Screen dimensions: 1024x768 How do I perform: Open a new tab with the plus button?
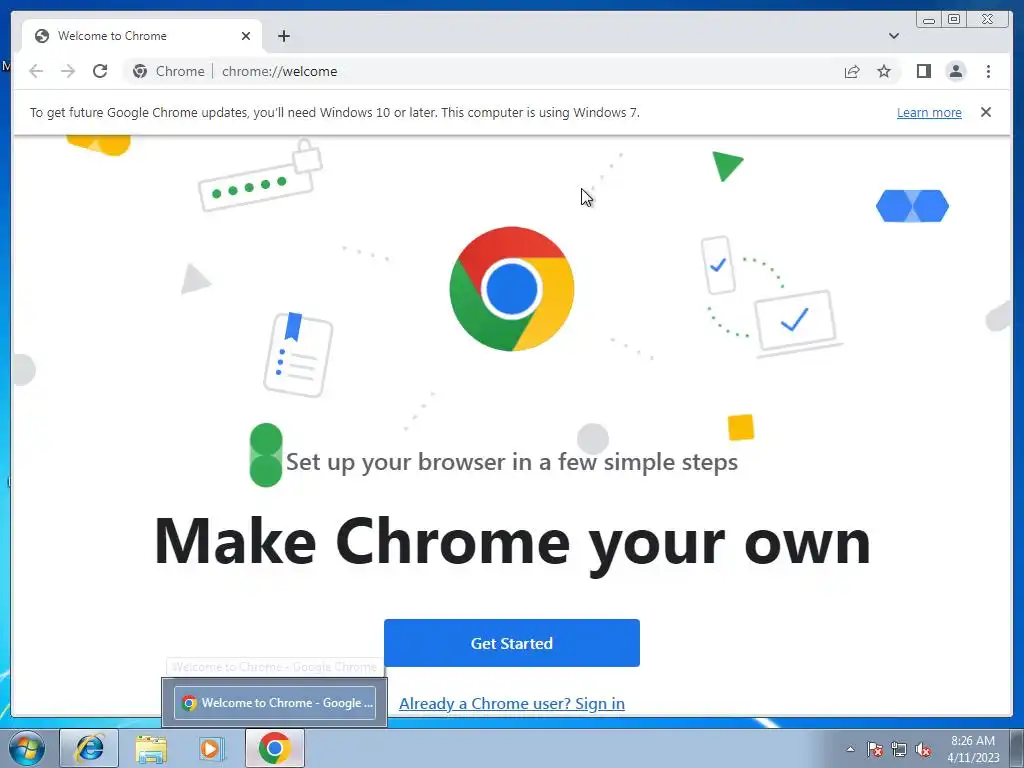(283, 36)
